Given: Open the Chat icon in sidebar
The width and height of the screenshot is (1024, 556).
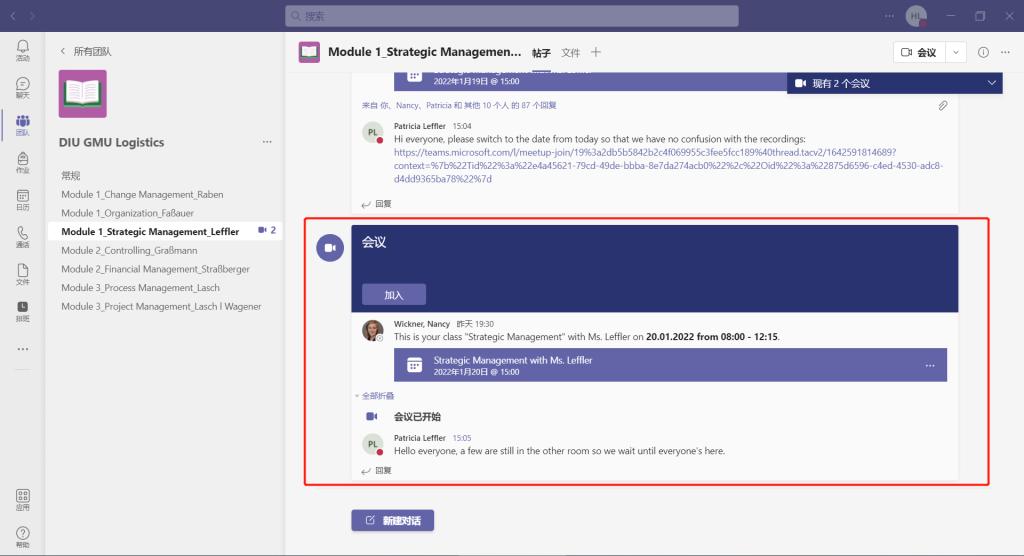Looking at the screenshot, I should (22, 87).
